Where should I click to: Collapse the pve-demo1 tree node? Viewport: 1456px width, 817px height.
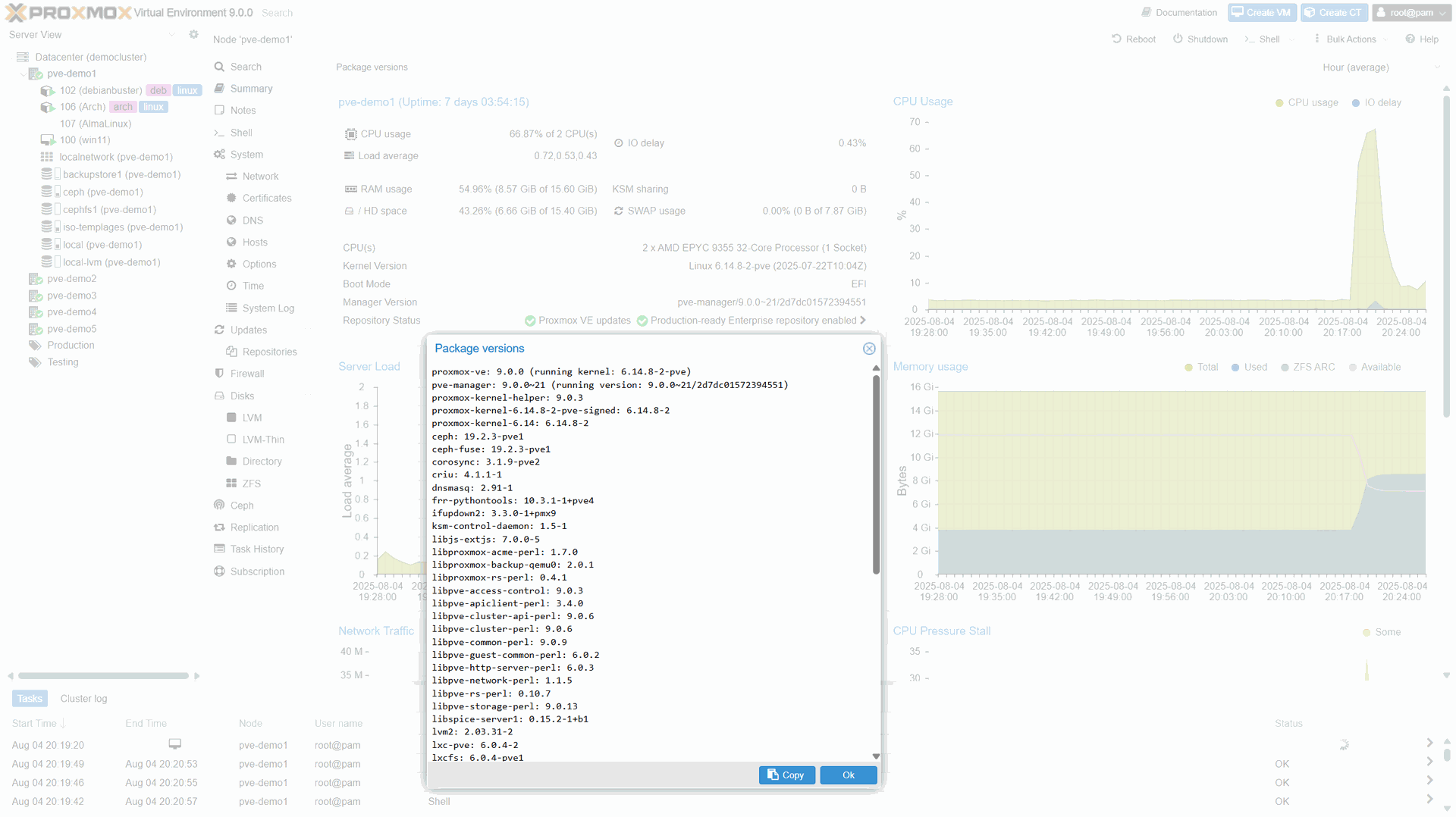(x=22, y=74)
